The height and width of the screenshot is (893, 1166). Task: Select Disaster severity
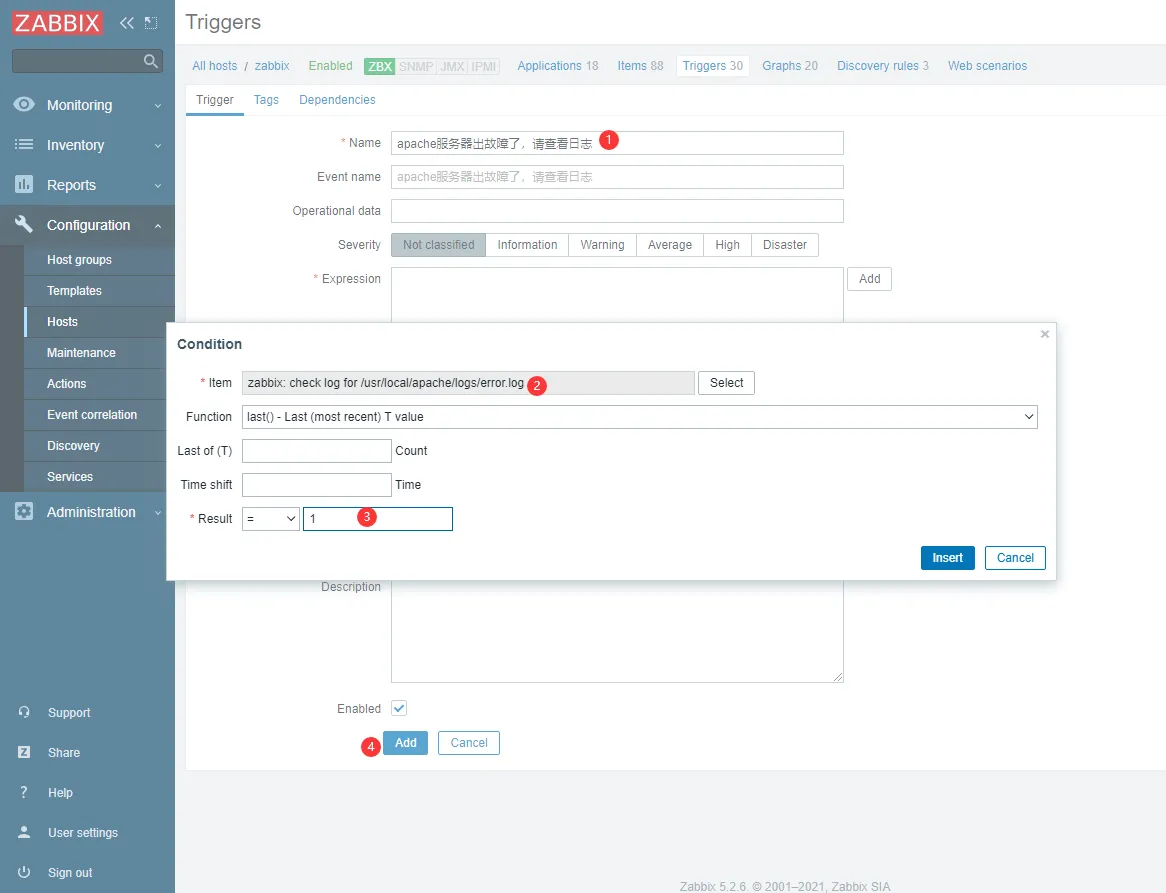[785, 245]
